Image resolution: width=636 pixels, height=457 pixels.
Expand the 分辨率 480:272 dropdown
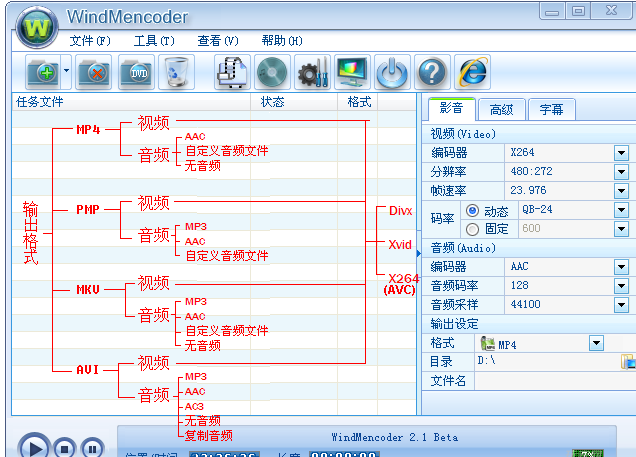click(x=621, y=172)
